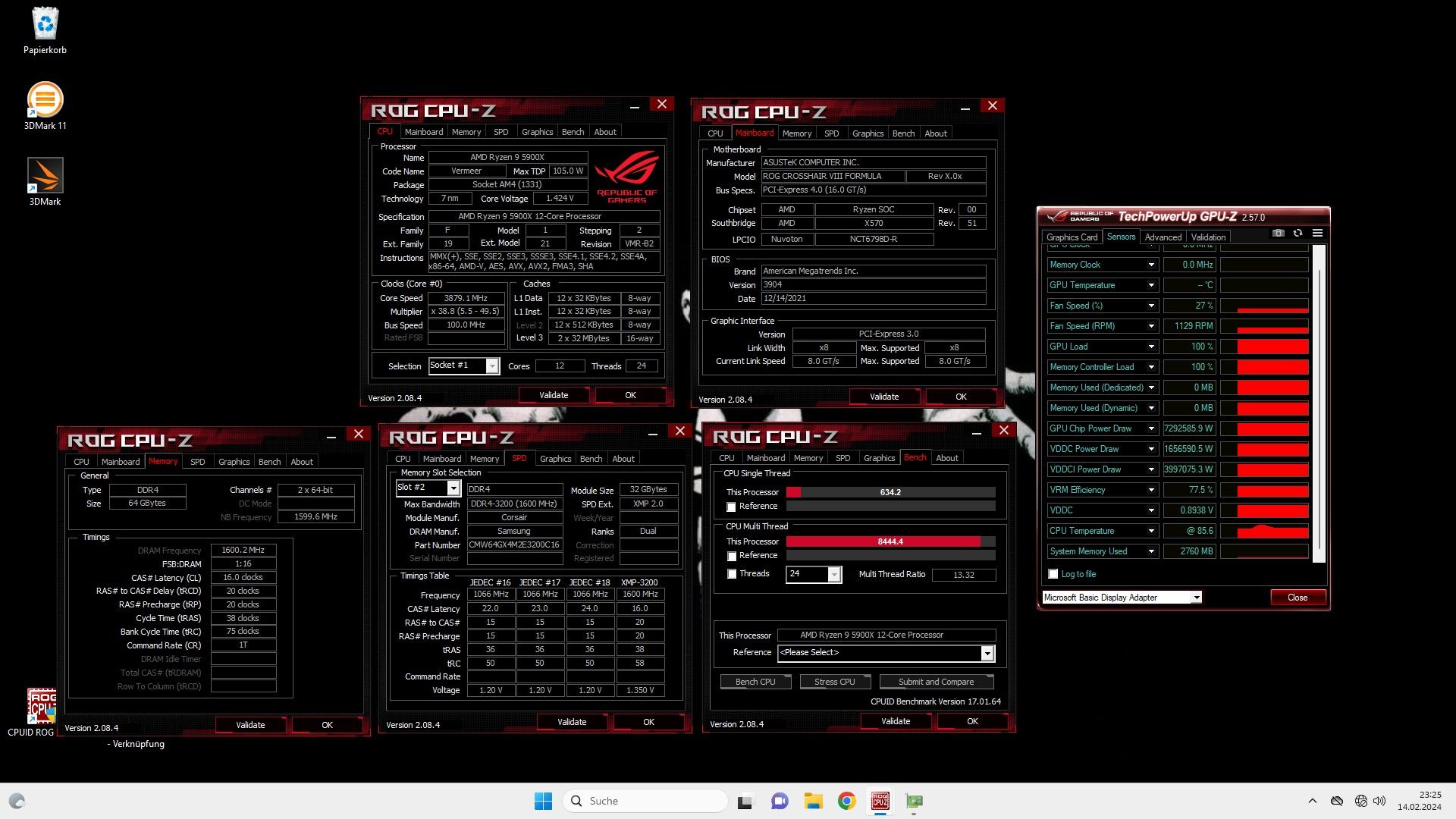Click OK in the CPU-Z SPD window

point(648,722)
